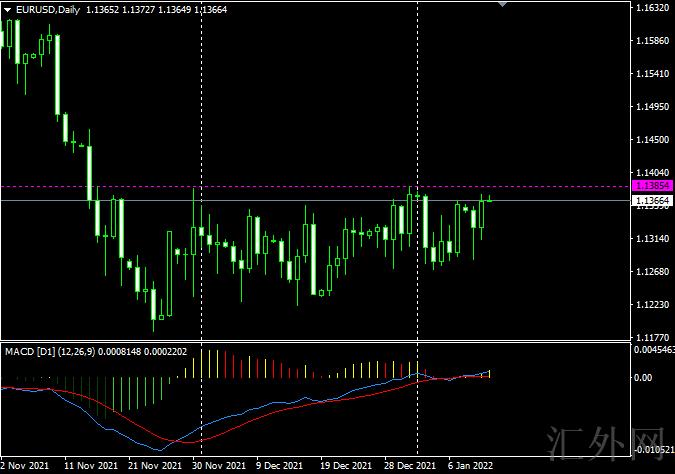Click the 30 Nov 2021 date label
This screenshot has height=474, width=675.
point(218,466)
